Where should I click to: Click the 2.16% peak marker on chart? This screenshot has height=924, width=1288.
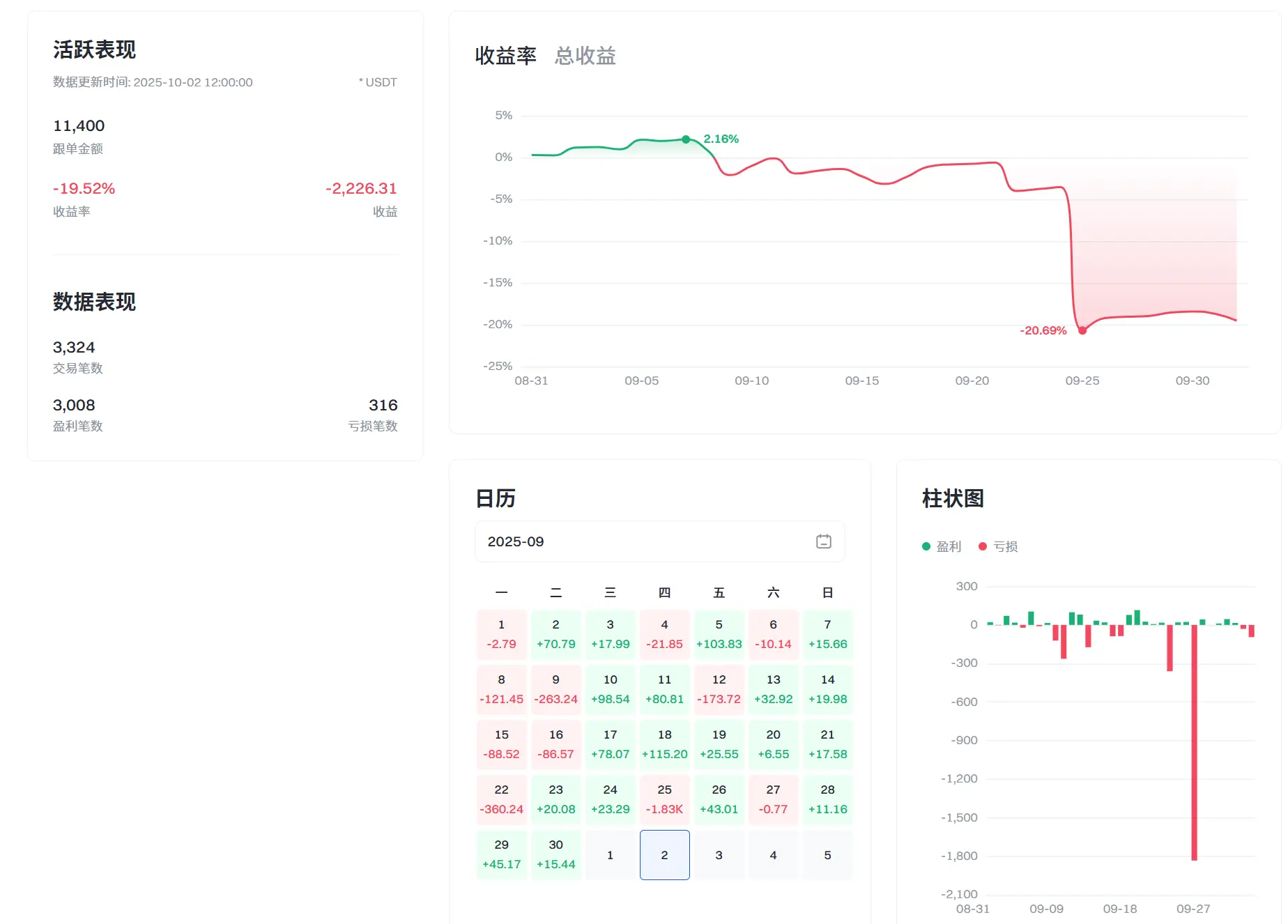[686, 139]
